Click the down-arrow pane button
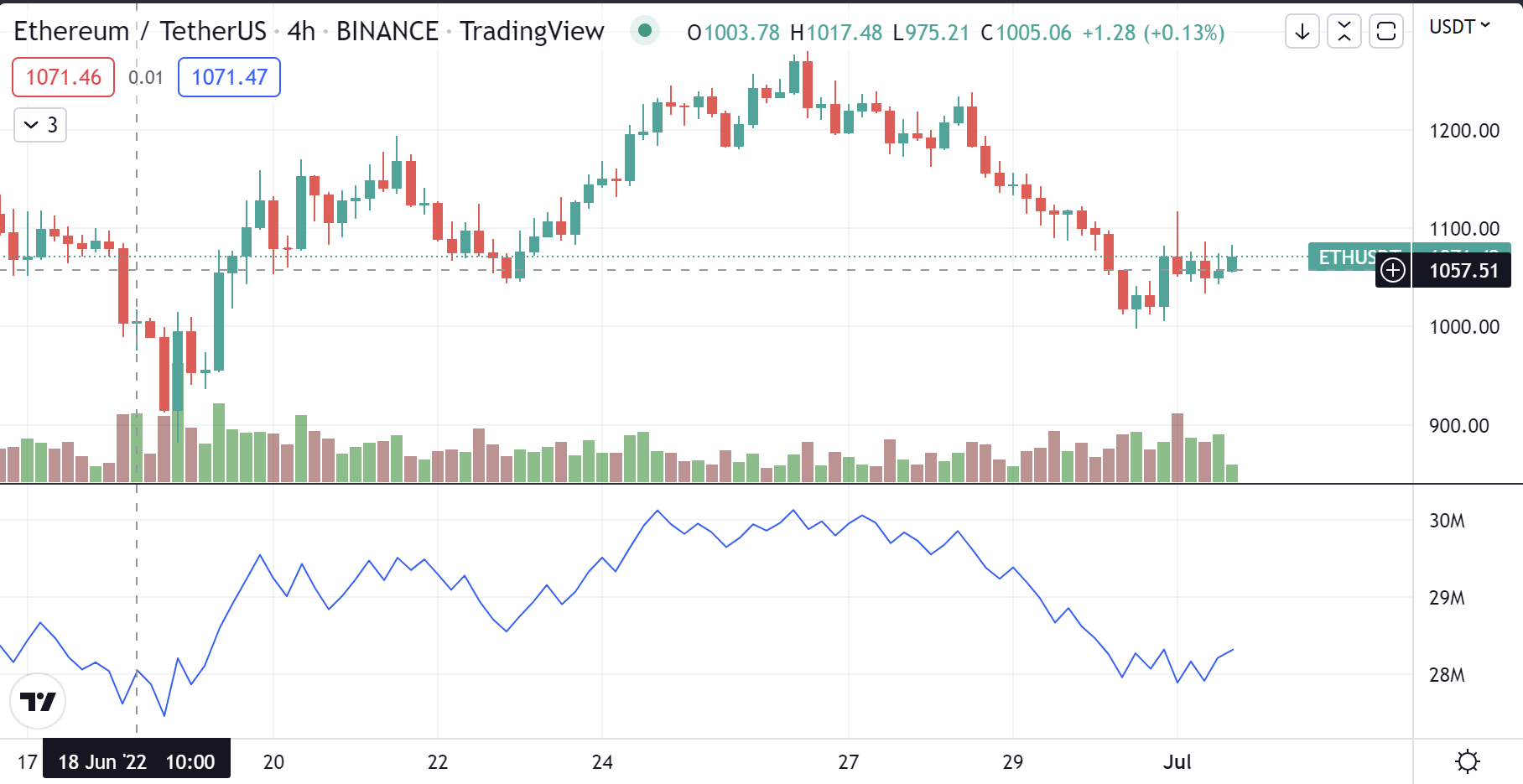1523x784 pixels. point(1302,32)
